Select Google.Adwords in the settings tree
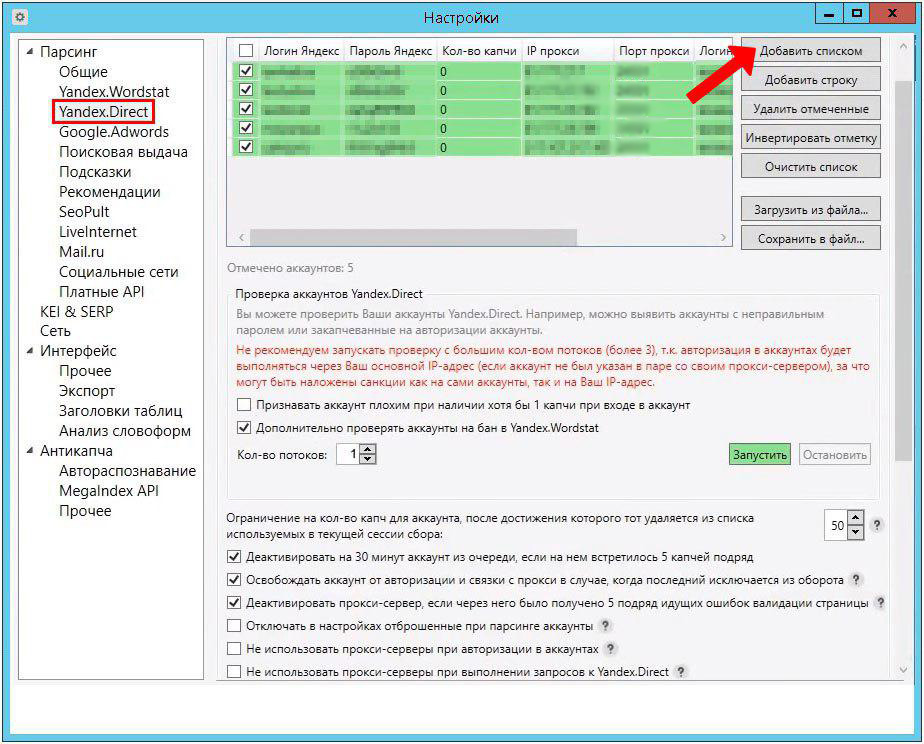This screenshot has width=924, height=744. [114, 132]
